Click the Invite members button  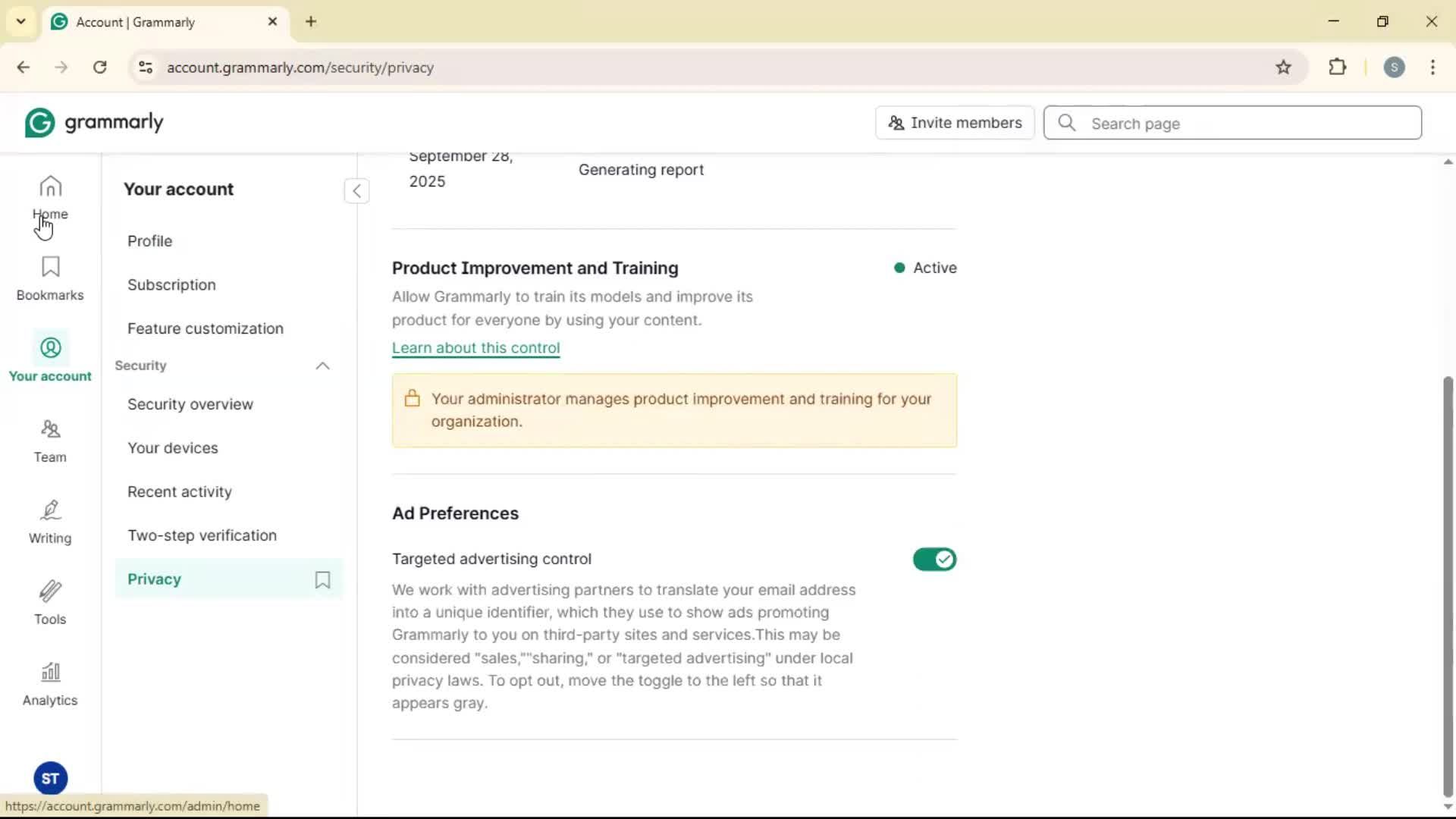(954, 123)
